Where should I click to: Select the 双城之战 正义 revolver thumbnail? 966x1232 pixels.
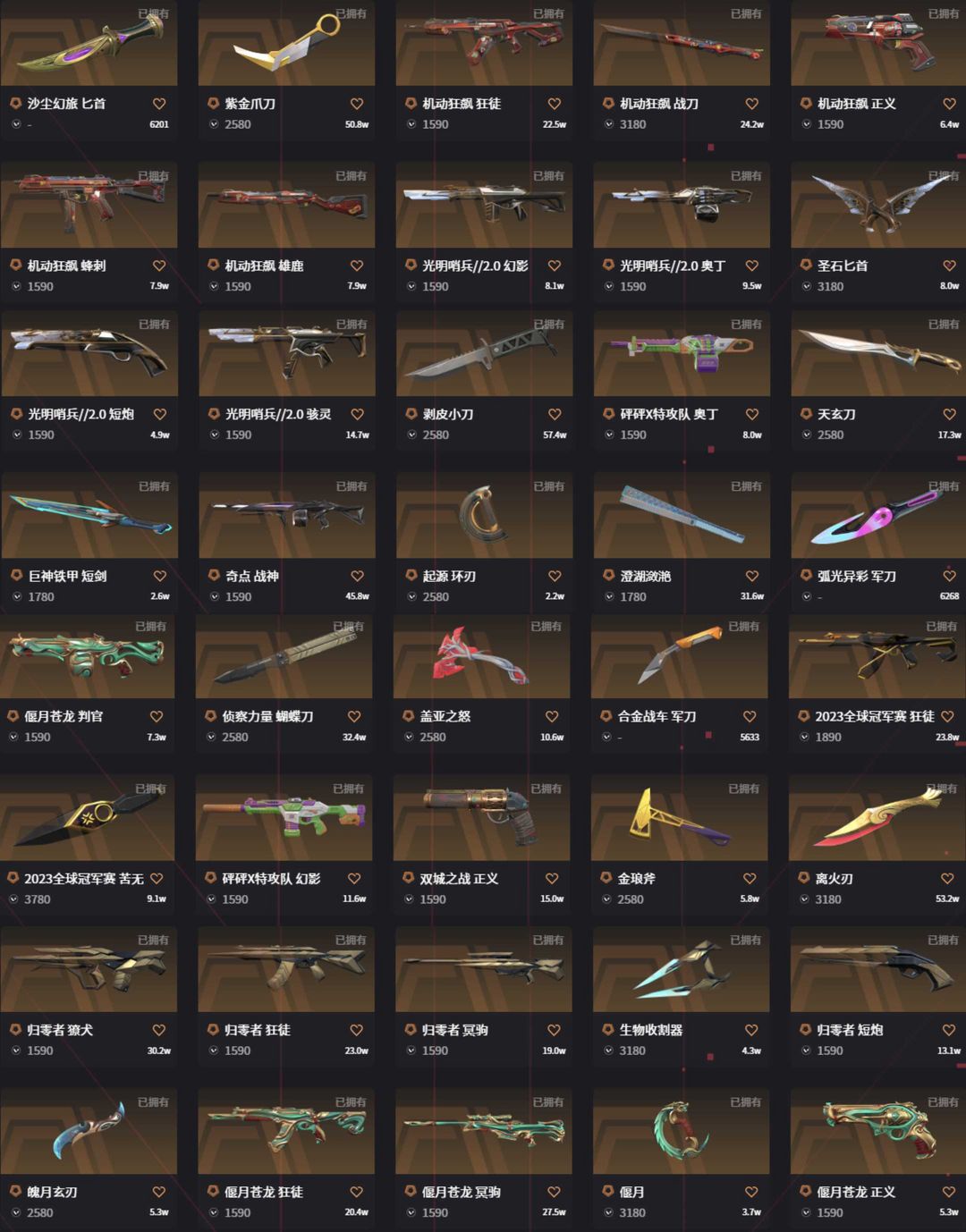[482, 818]
